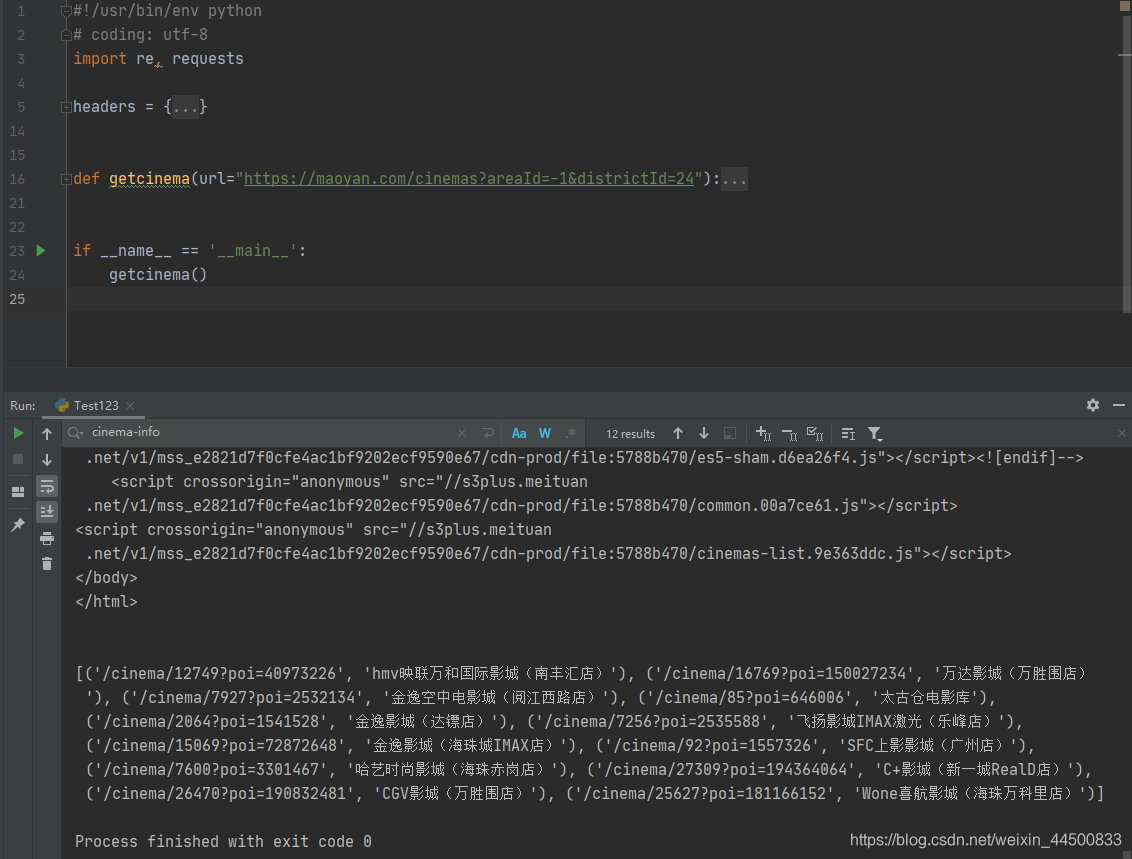Click the '12 results' counter

(630, 434)
